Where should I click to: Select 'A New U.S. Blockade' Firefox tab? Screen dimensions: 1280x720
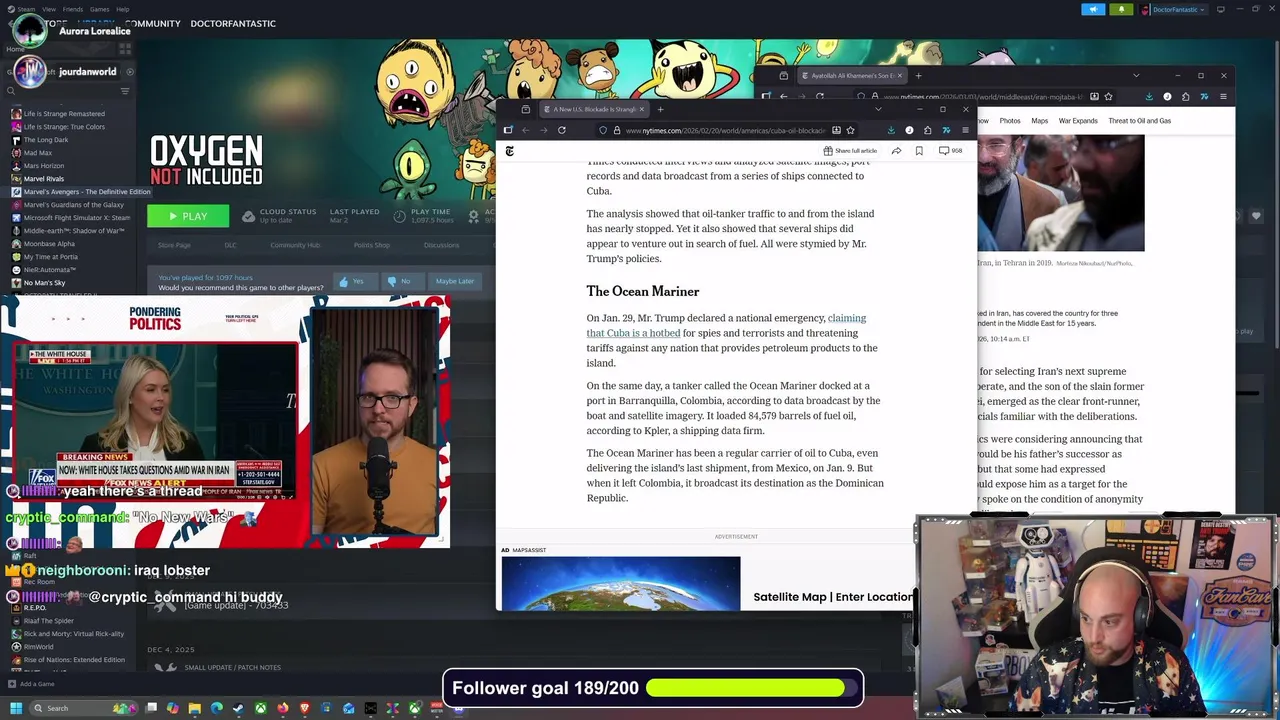pos(593,109)
